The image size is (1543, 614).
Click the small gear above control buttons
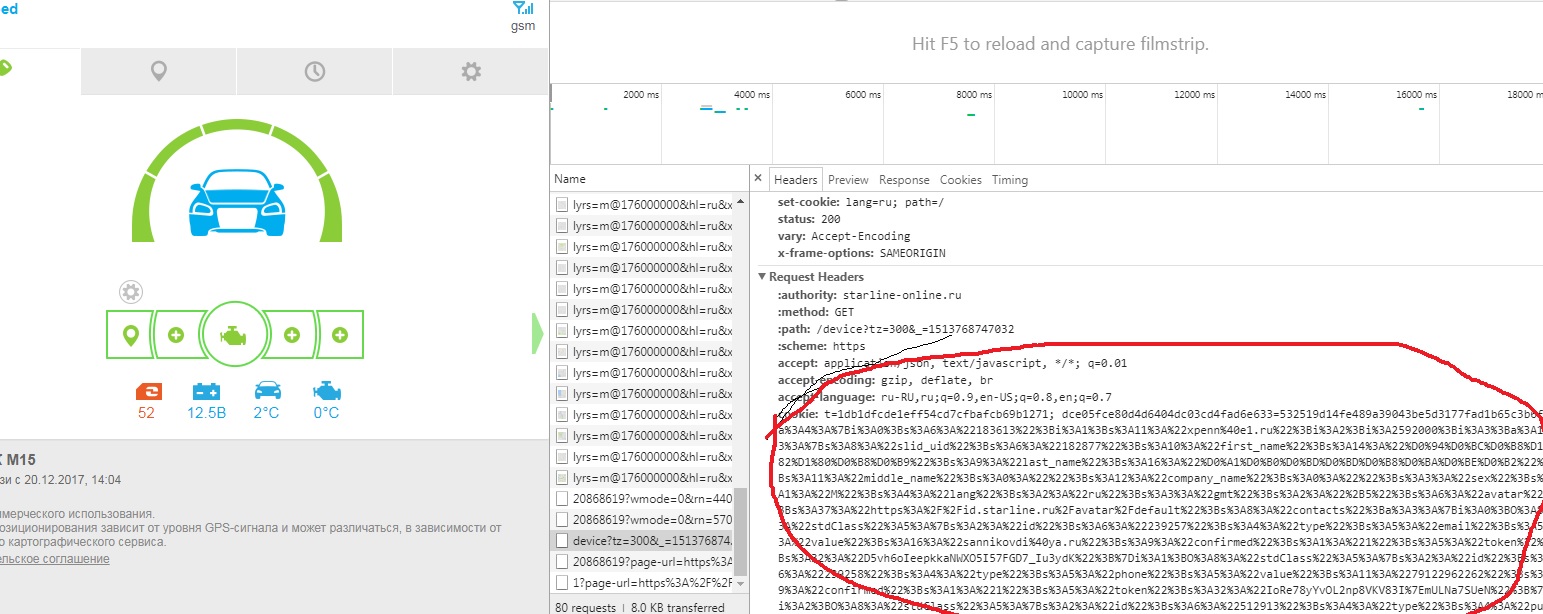coord(130,292)
